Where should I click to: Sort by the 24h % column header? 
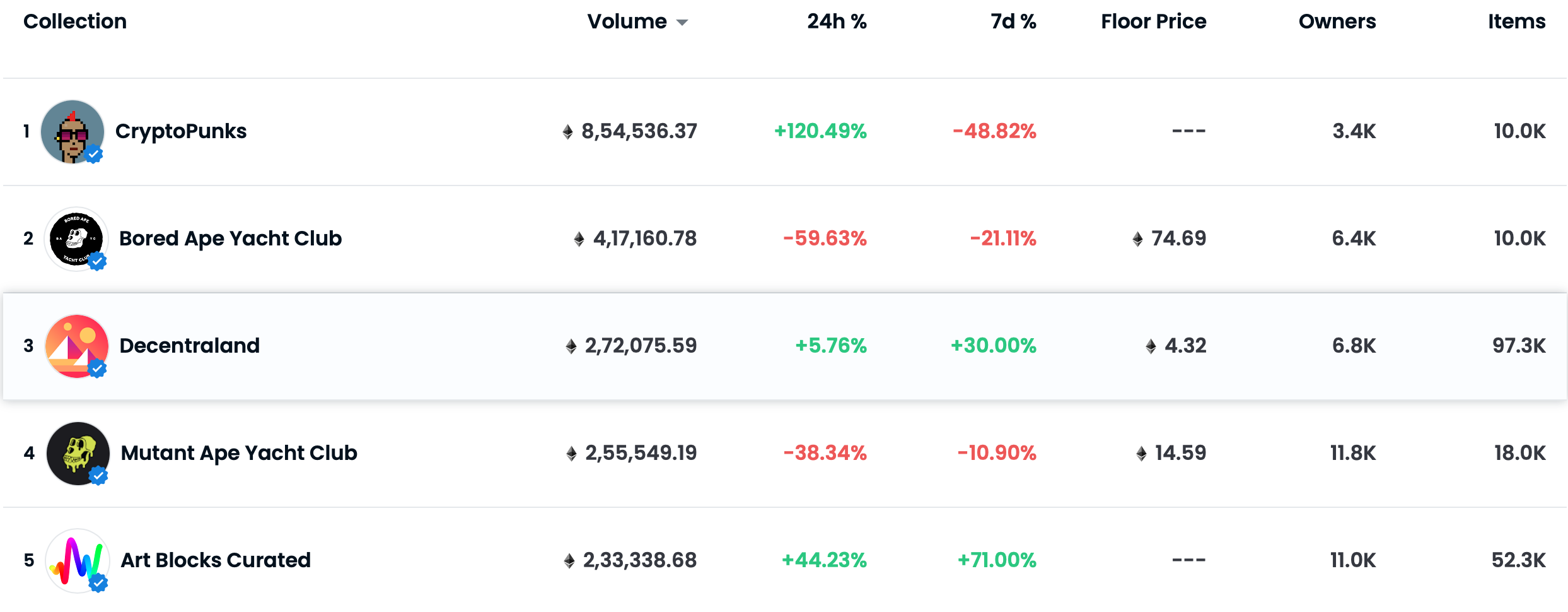click(x=837, y=21)
